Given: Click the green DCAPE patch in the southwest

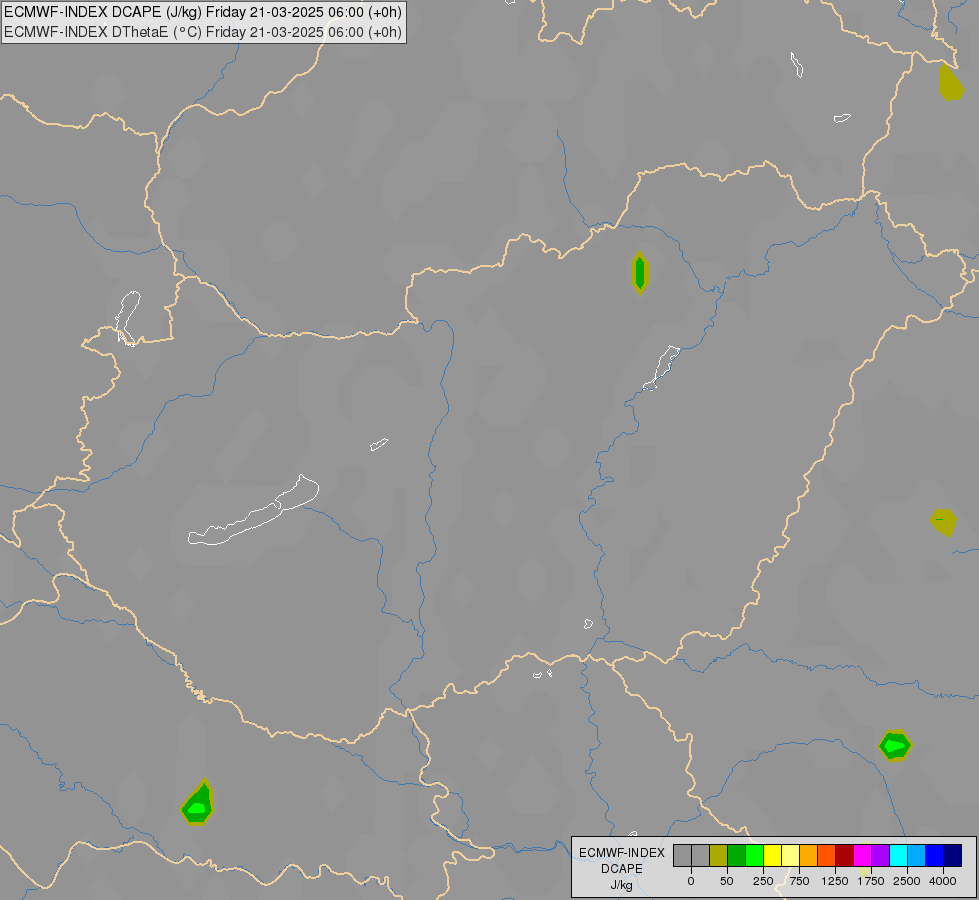Looking at the screenshot, I should click(198, 803).
